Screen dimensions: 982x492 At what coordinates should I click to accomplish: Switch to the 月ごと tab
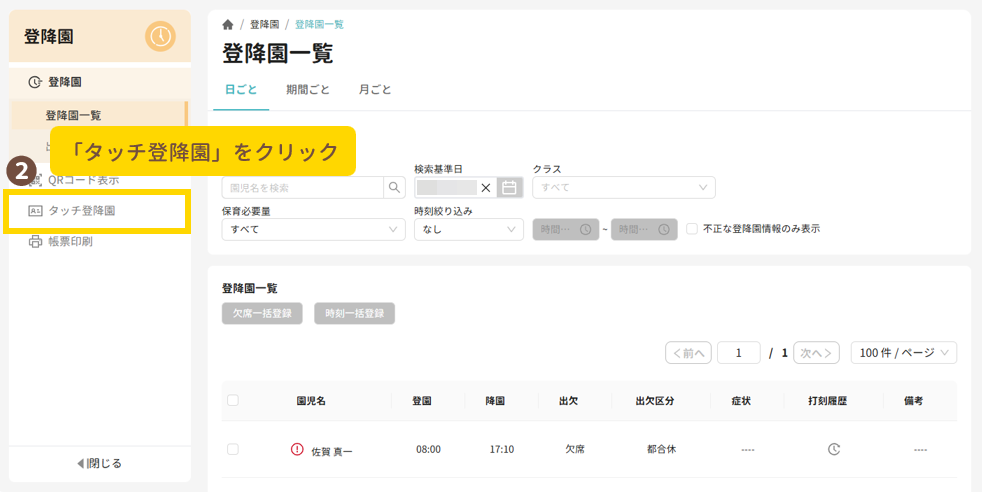tap(375, 89)
